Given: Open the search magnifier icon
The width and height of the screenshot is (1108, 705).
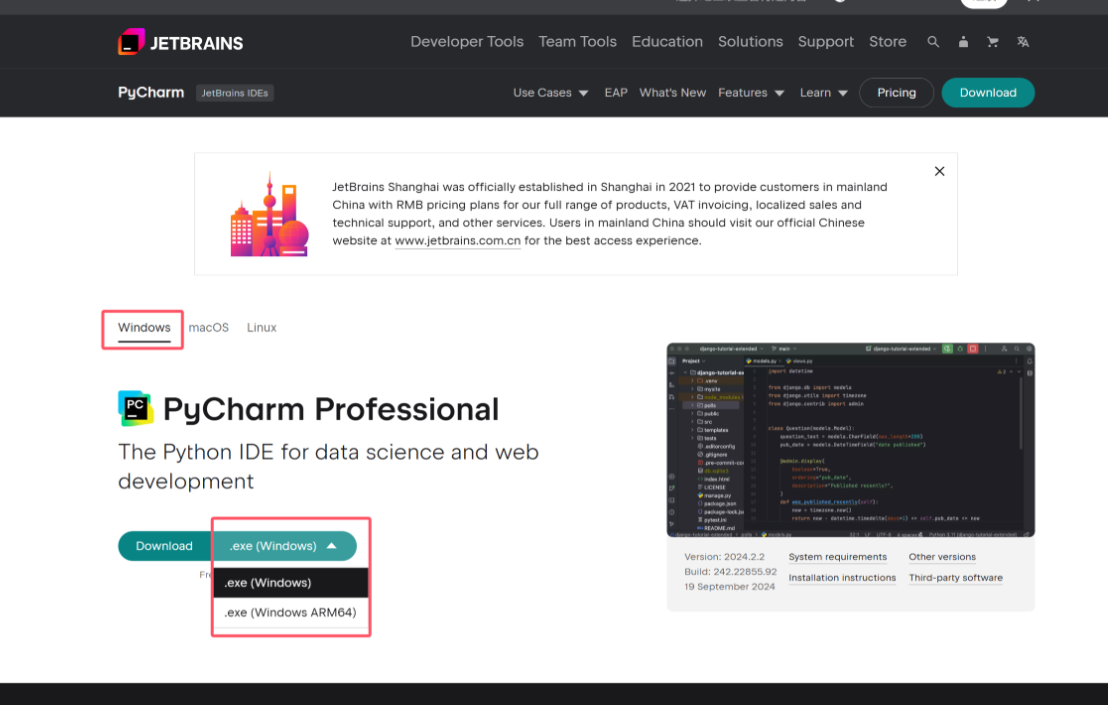Looking at the screenshot, I should (x=933, y=42).
